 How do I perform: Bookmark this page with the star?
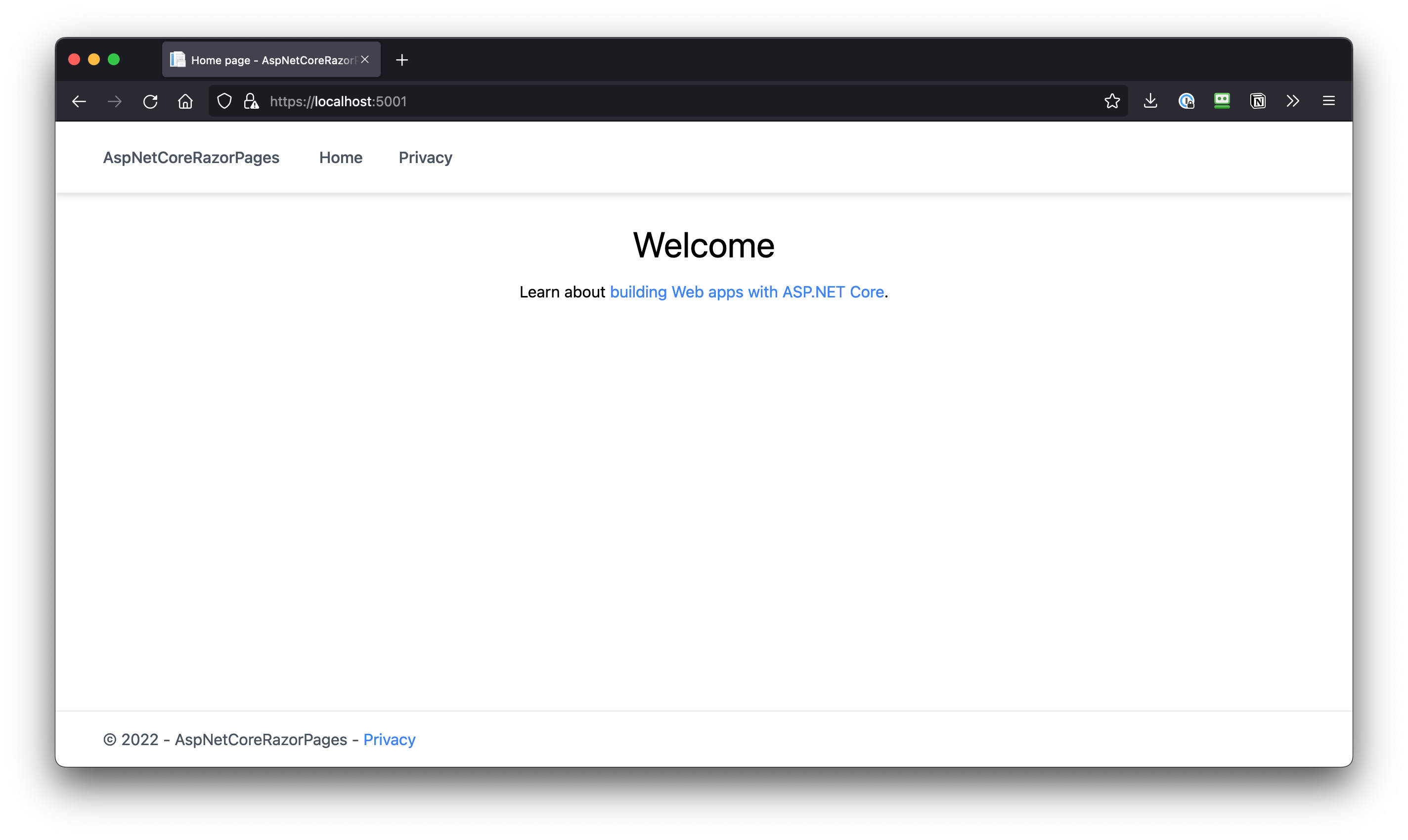1112,101
